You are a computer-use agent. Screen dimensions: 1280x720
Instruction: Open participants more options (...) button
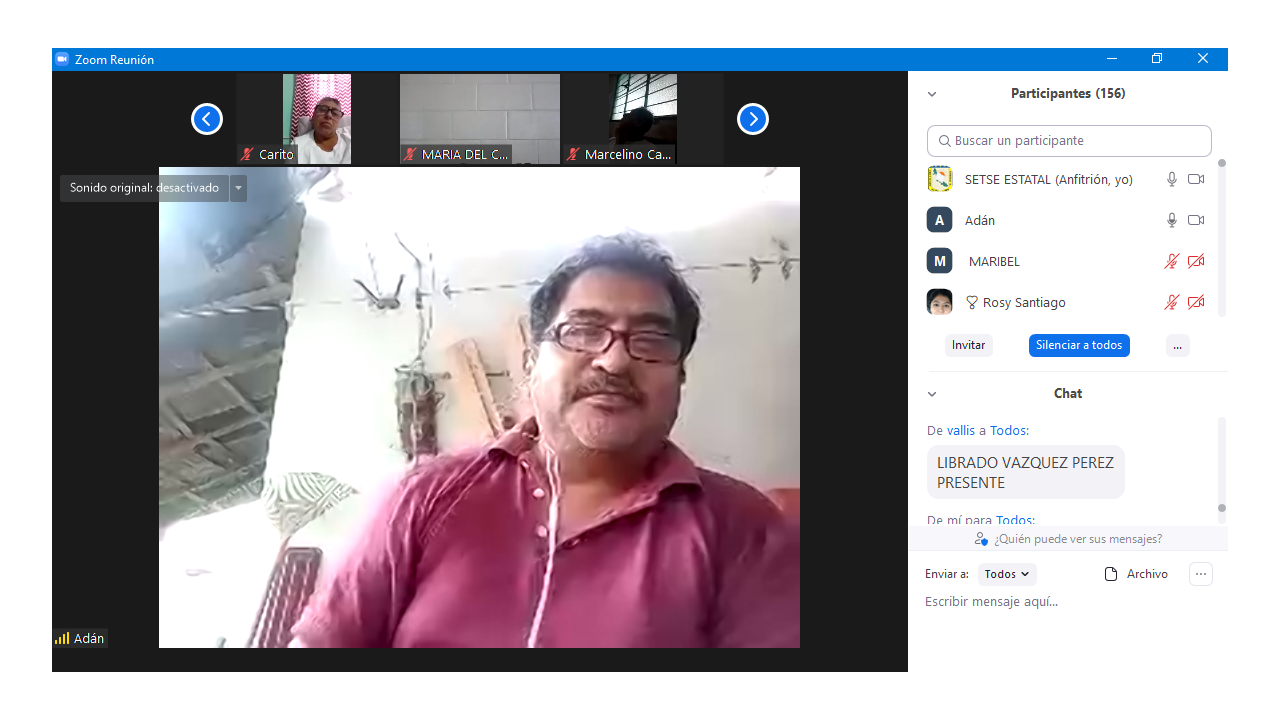pos(1178,345)
